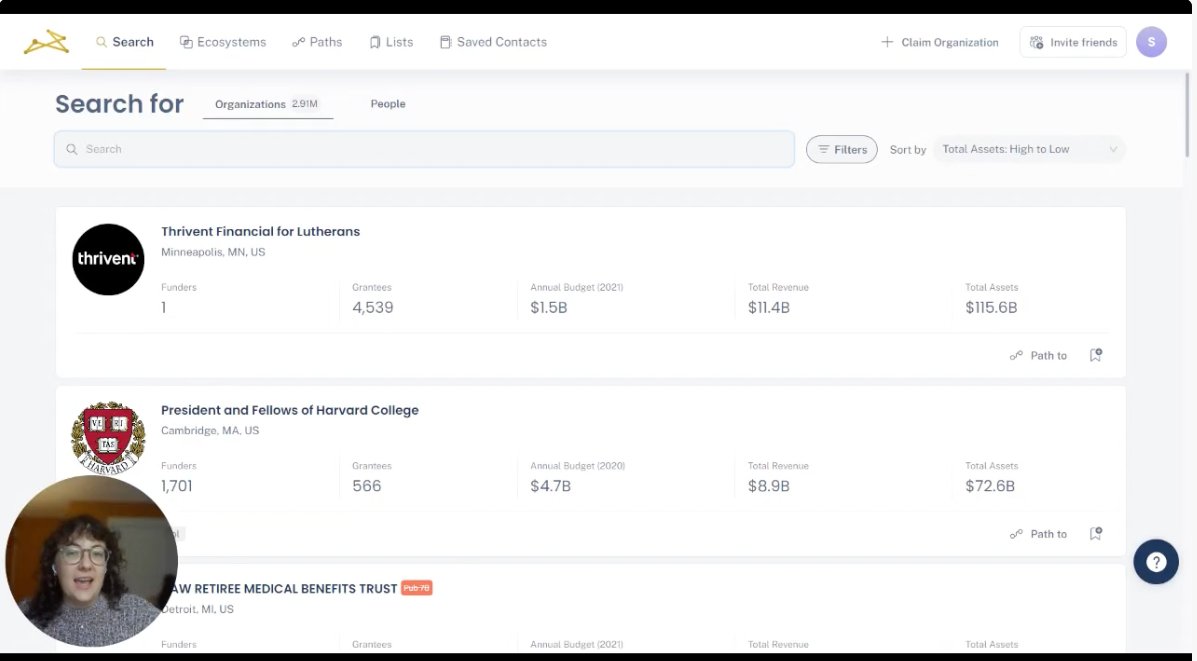Click the Filters lines icon
Image resolution: width=1197 pixels, height=661 pixels.
pos(823,150)
